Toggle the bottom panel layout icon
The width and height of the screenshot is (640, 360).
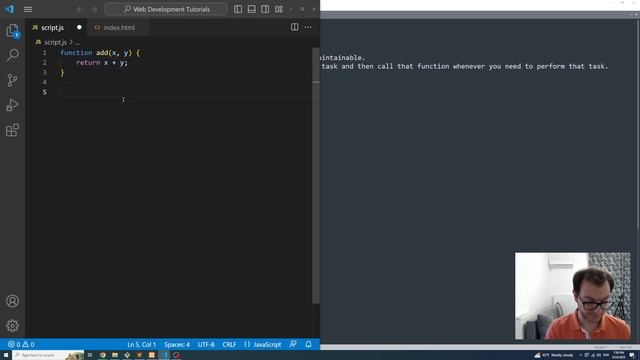(251, 9)
